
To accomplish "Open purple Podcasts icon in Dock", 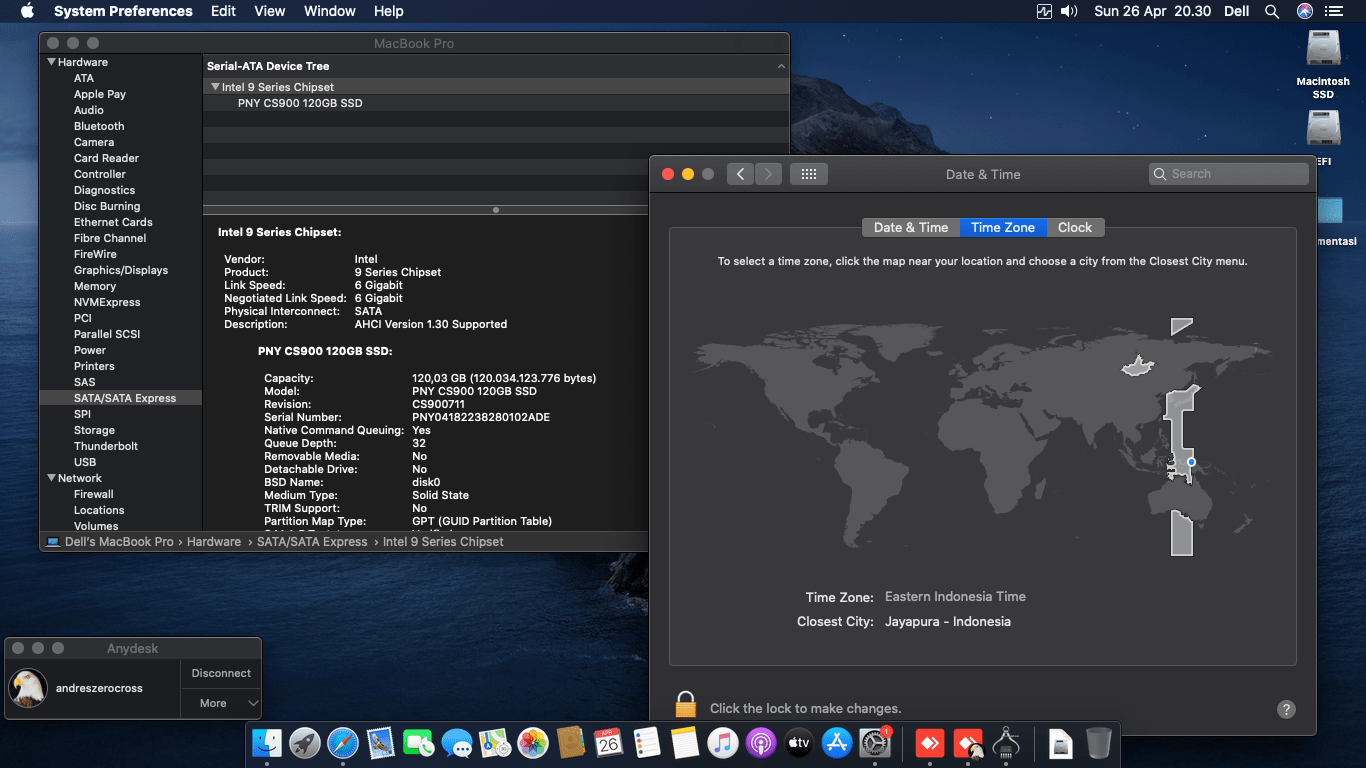I will 760,743.
